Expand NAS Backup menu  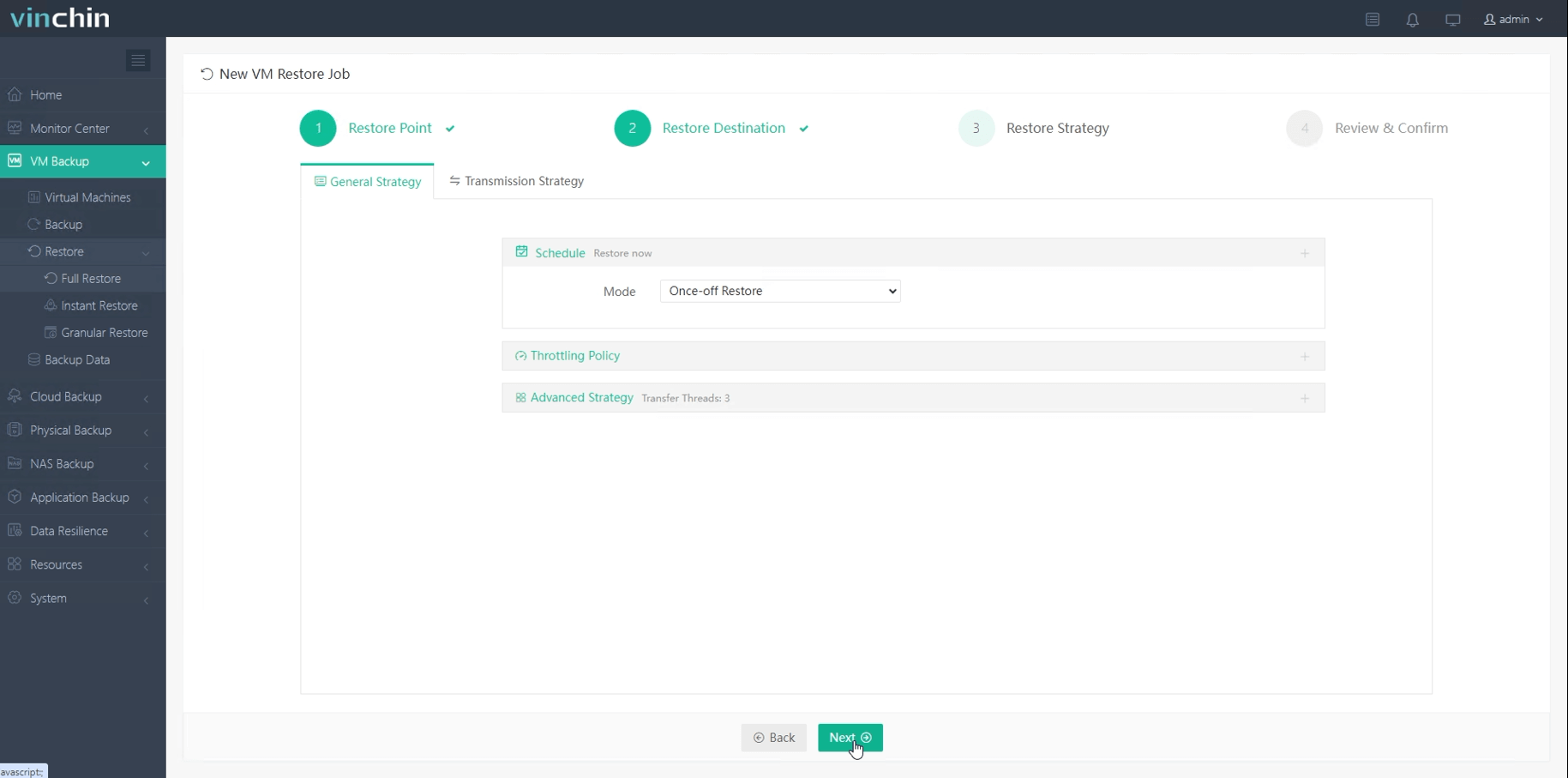82,464
